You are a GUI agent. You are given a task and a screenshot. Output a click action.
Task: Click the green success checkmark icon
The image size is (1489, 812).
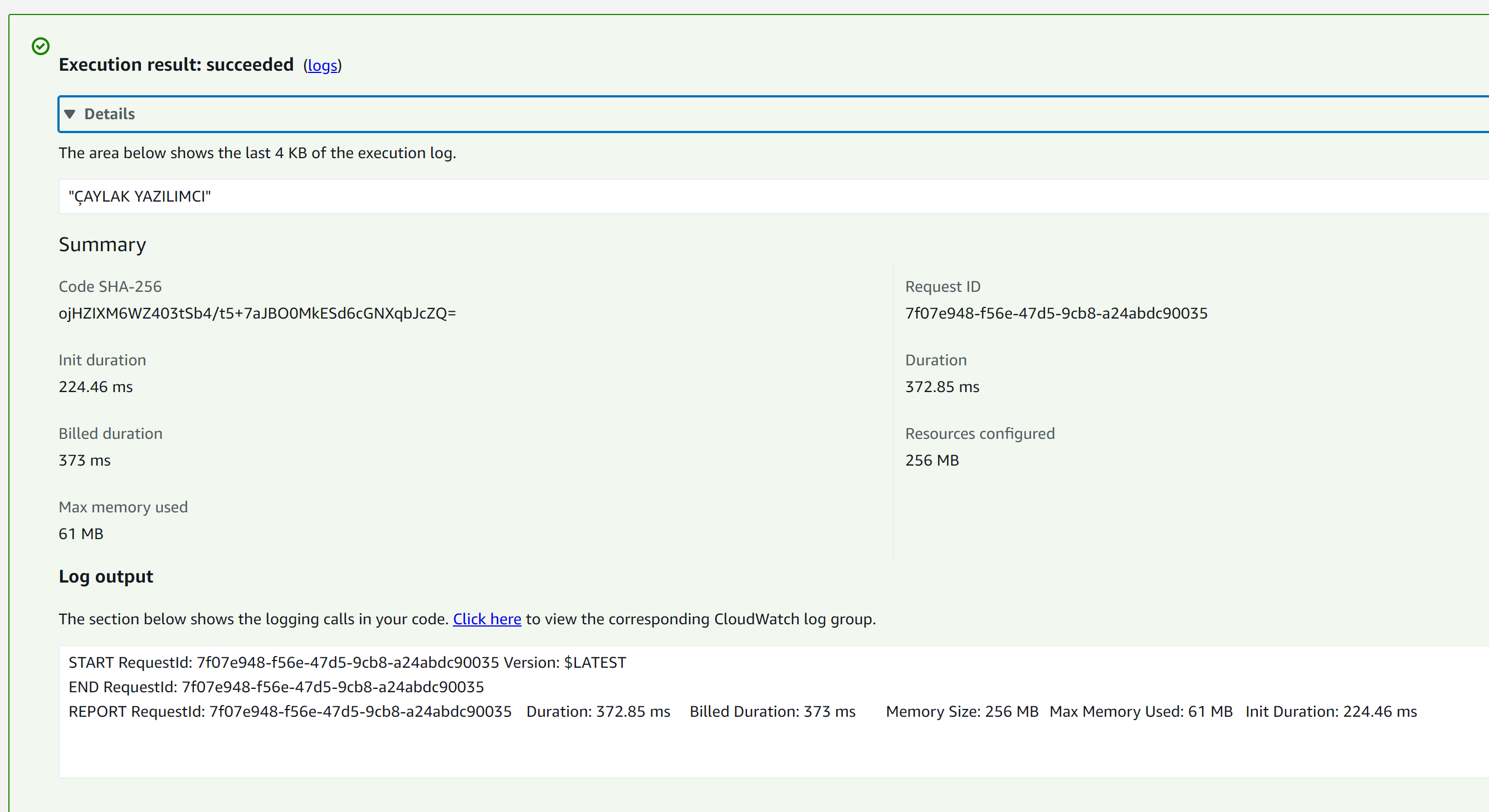pyautogui.click(x=41, y=46)
